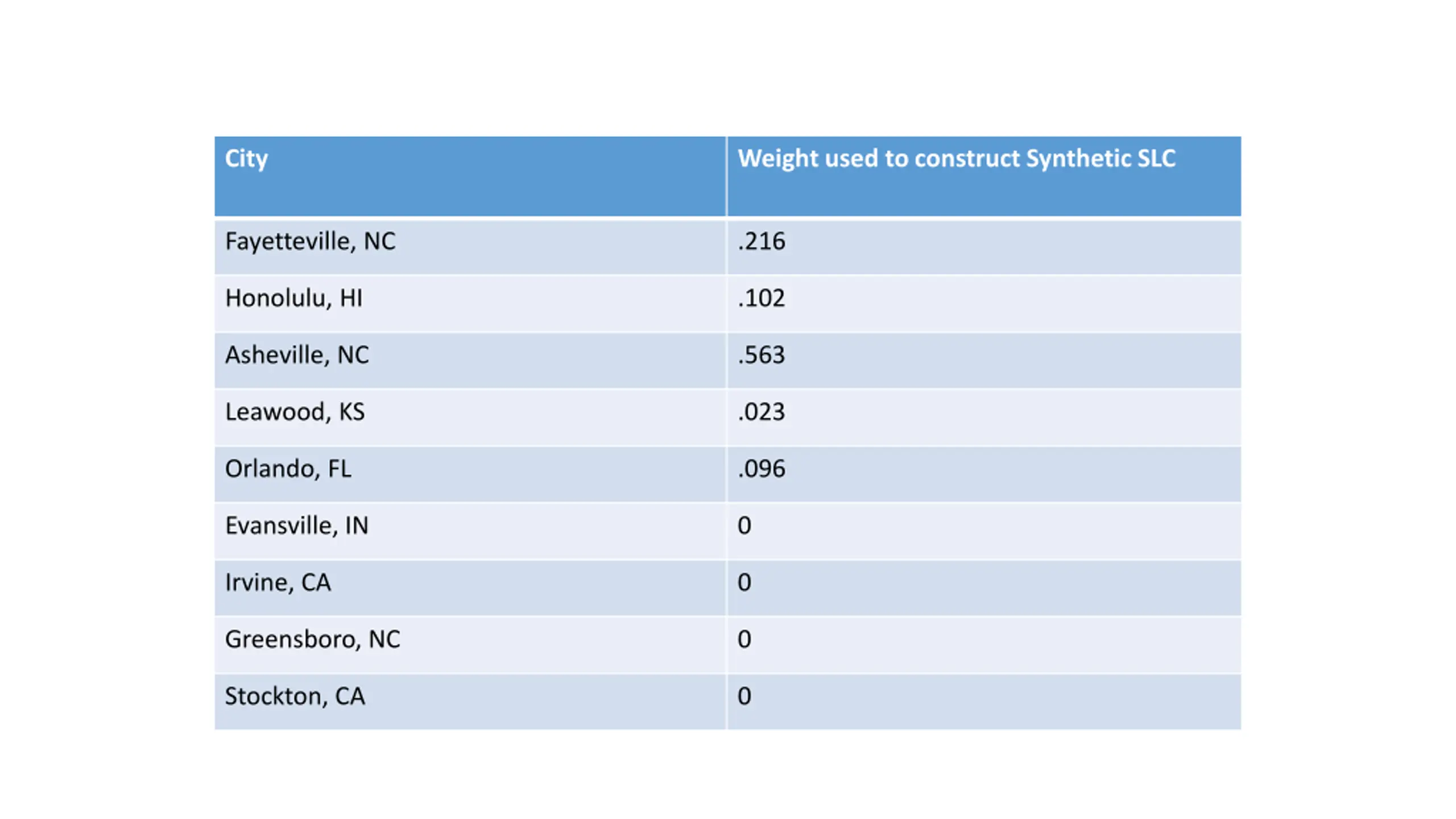Select the Orlando, FL cell
This screenshot has width=1456, height=819.
[470, 474]
